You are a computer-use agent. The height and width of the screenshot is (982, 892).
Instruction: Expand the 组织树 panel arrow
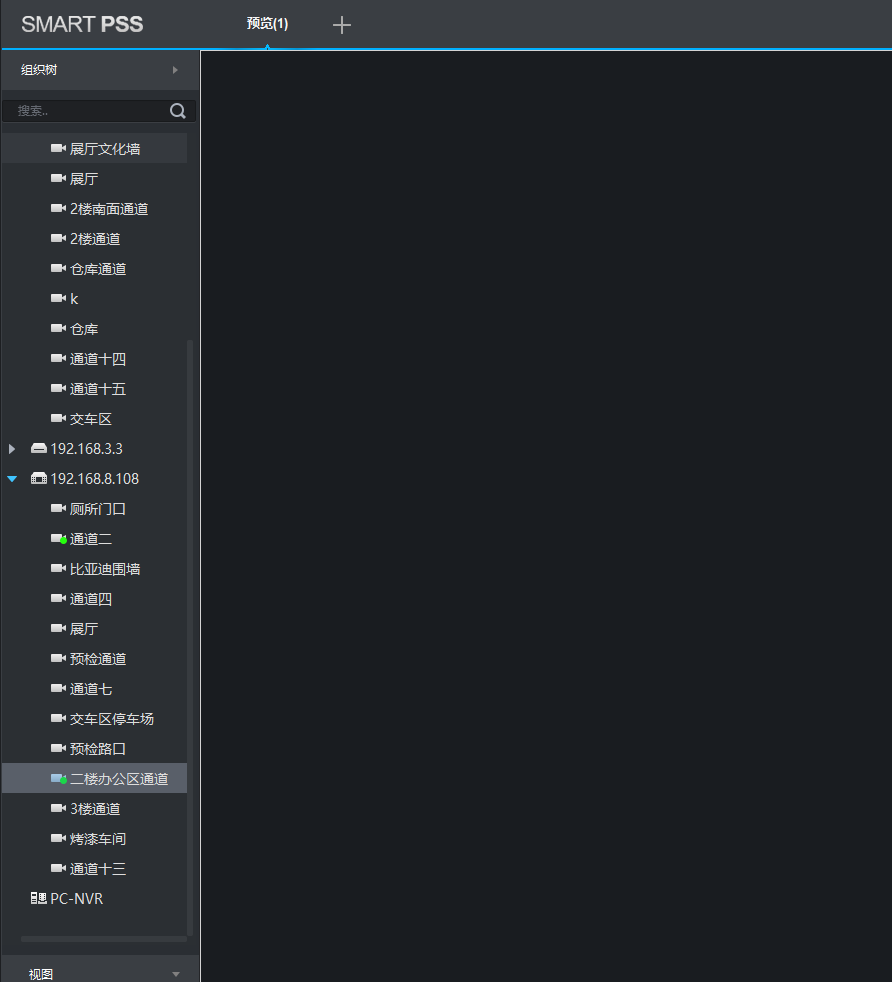[x=175, y=70]
